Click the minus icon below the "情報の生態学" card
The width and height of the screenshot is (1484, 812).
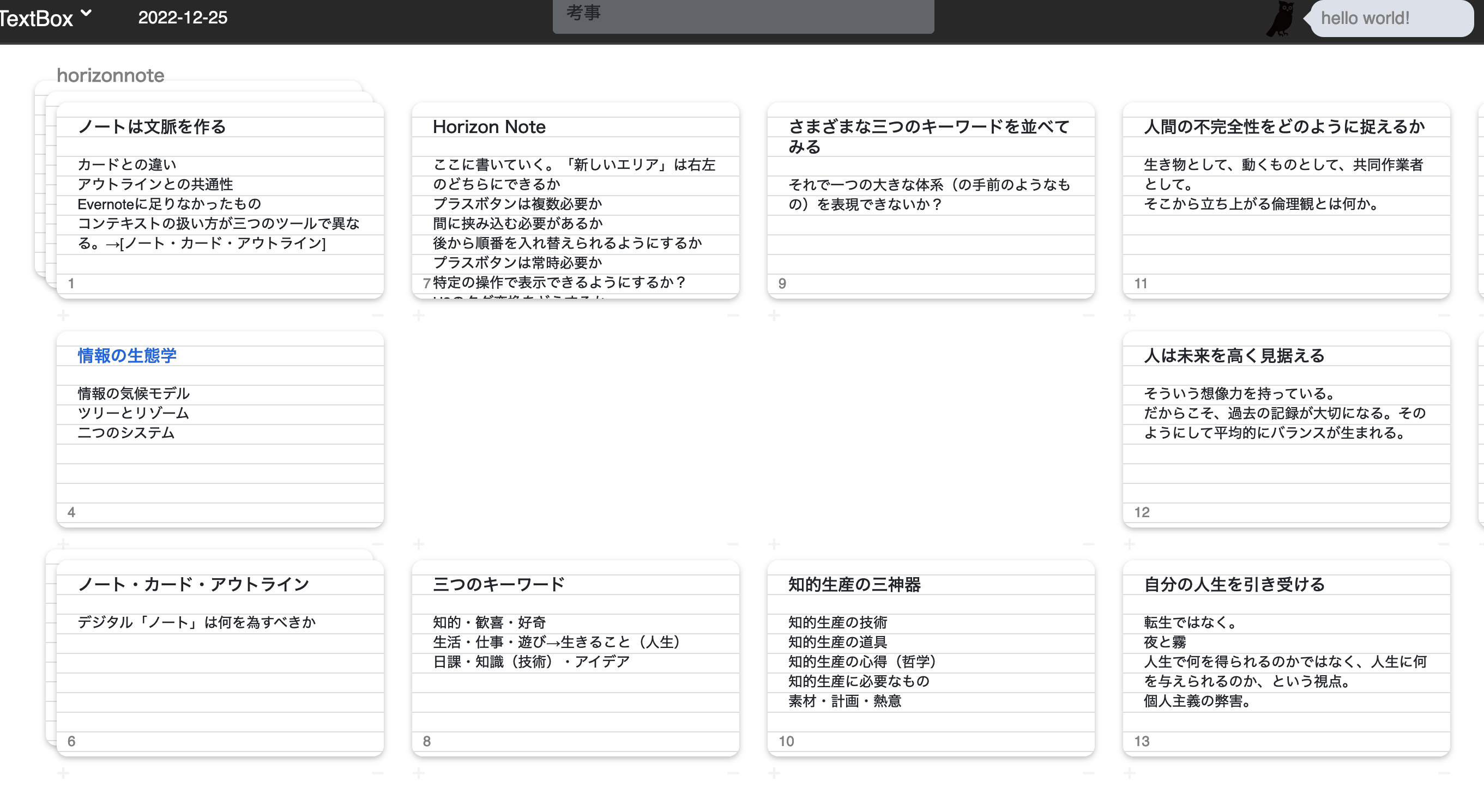377,544
